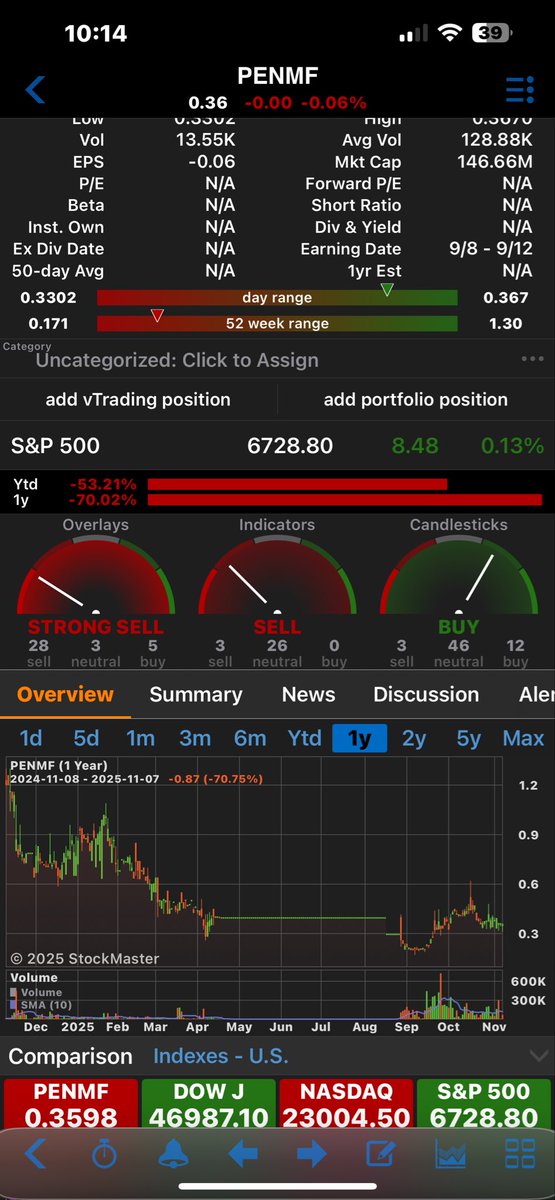Screen dimensions: 555x1200
Task: Tap the Avg Vol value 128.88K
Action: pyautogui.click(x=497, y=140)
